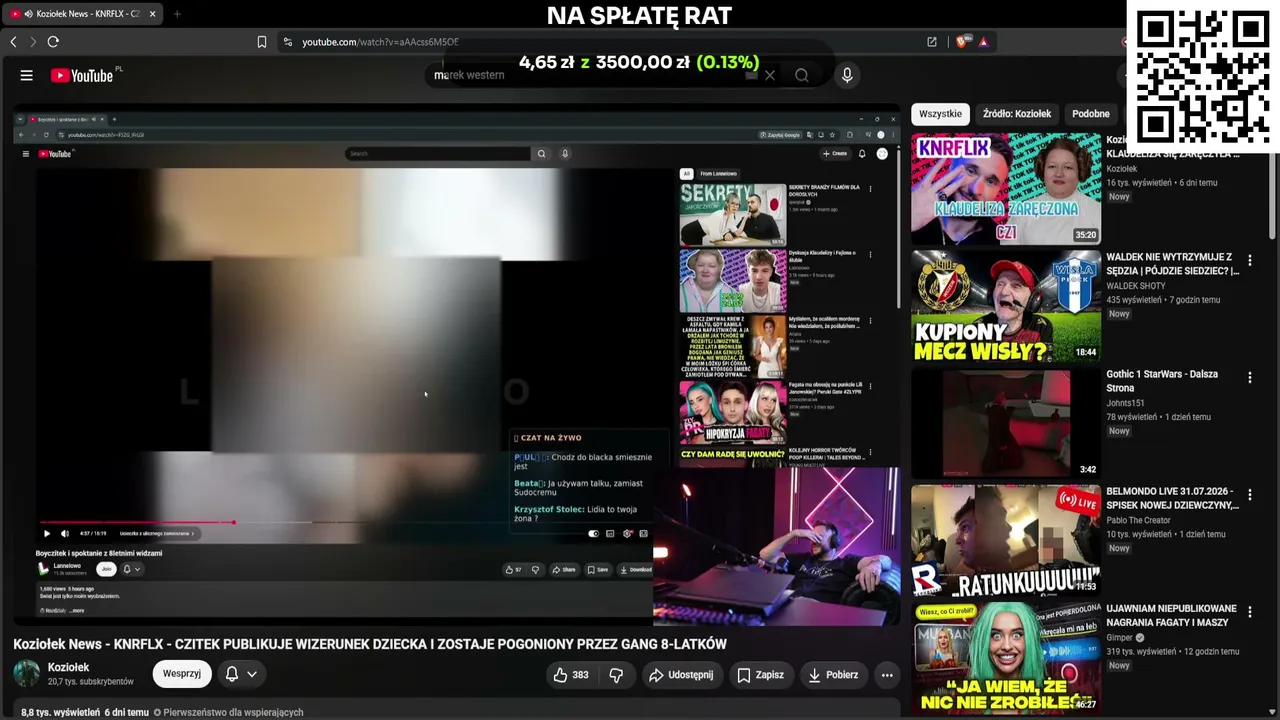The width and height of the screenshot is (1280, 720).
Task: Open the YouTube guide hamburger menu
Action: (x=27, y=75)
